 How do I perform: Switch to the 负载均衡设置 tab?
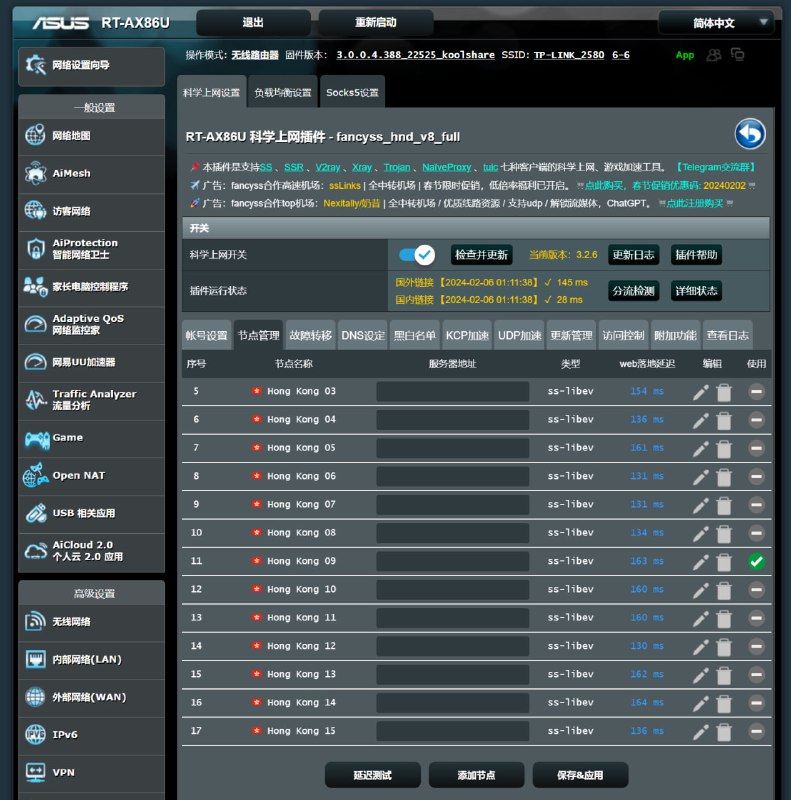(x=283, y=92)
